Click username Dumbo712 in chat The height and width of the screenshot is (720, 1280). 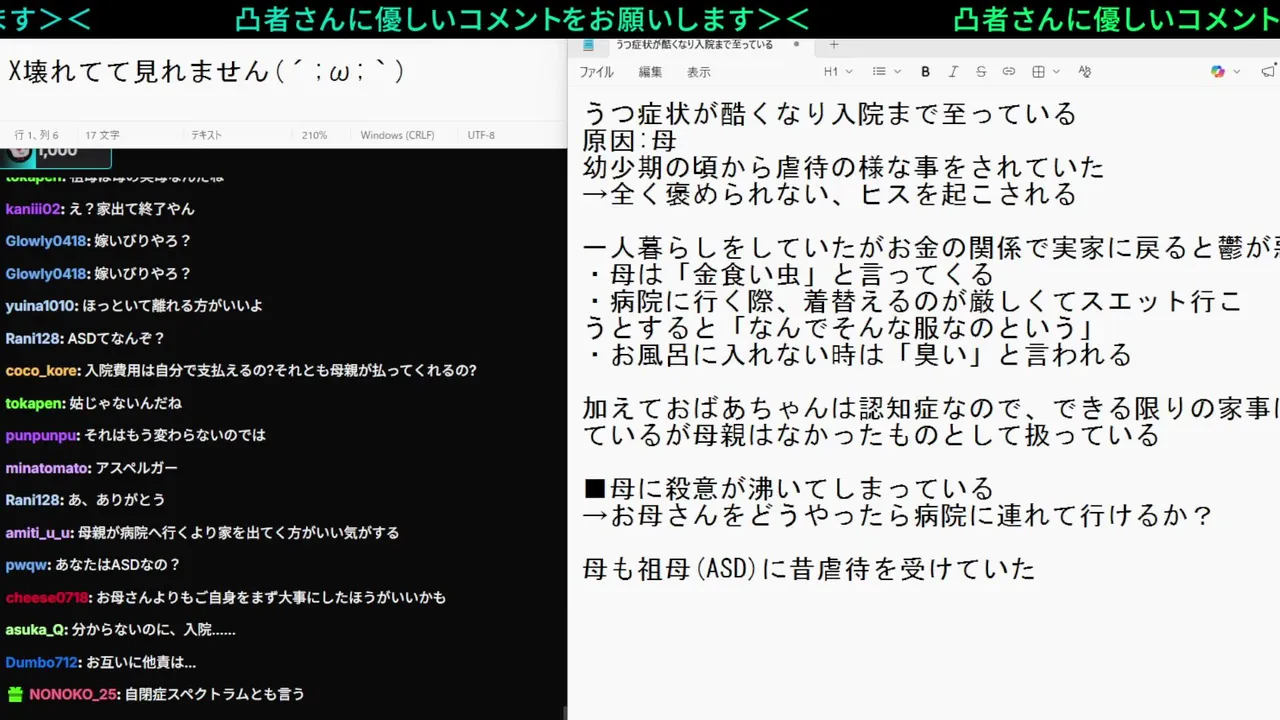(41, 662)
